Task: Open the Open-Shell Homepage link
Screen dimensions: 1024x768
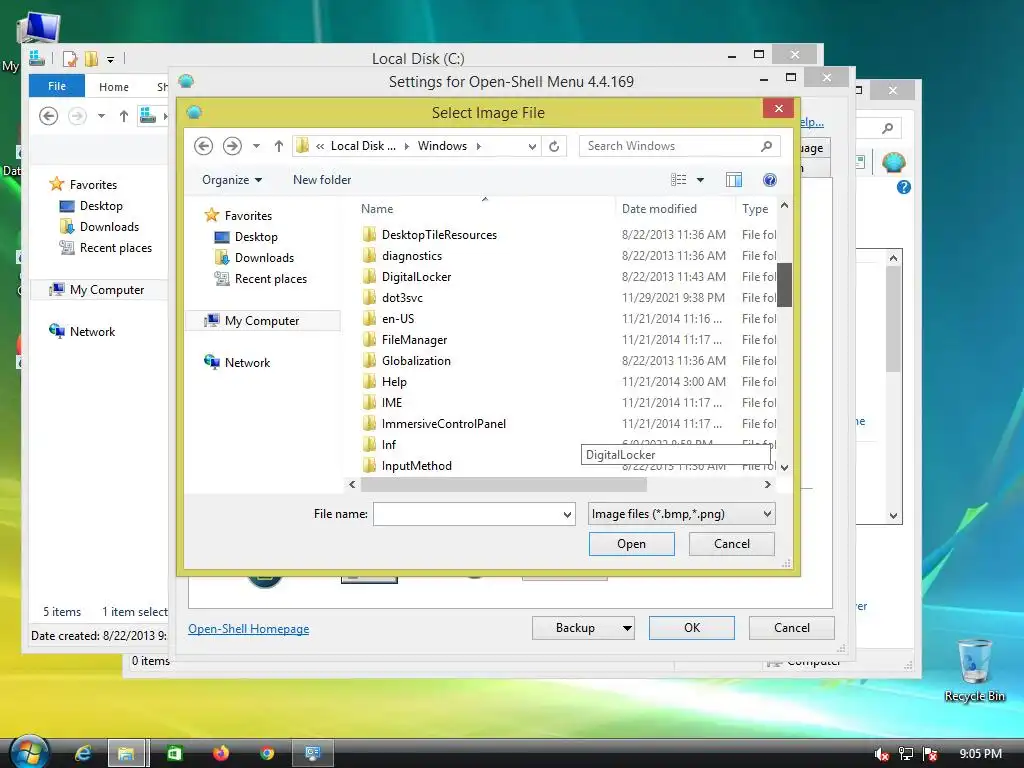Action: point(249,629)
